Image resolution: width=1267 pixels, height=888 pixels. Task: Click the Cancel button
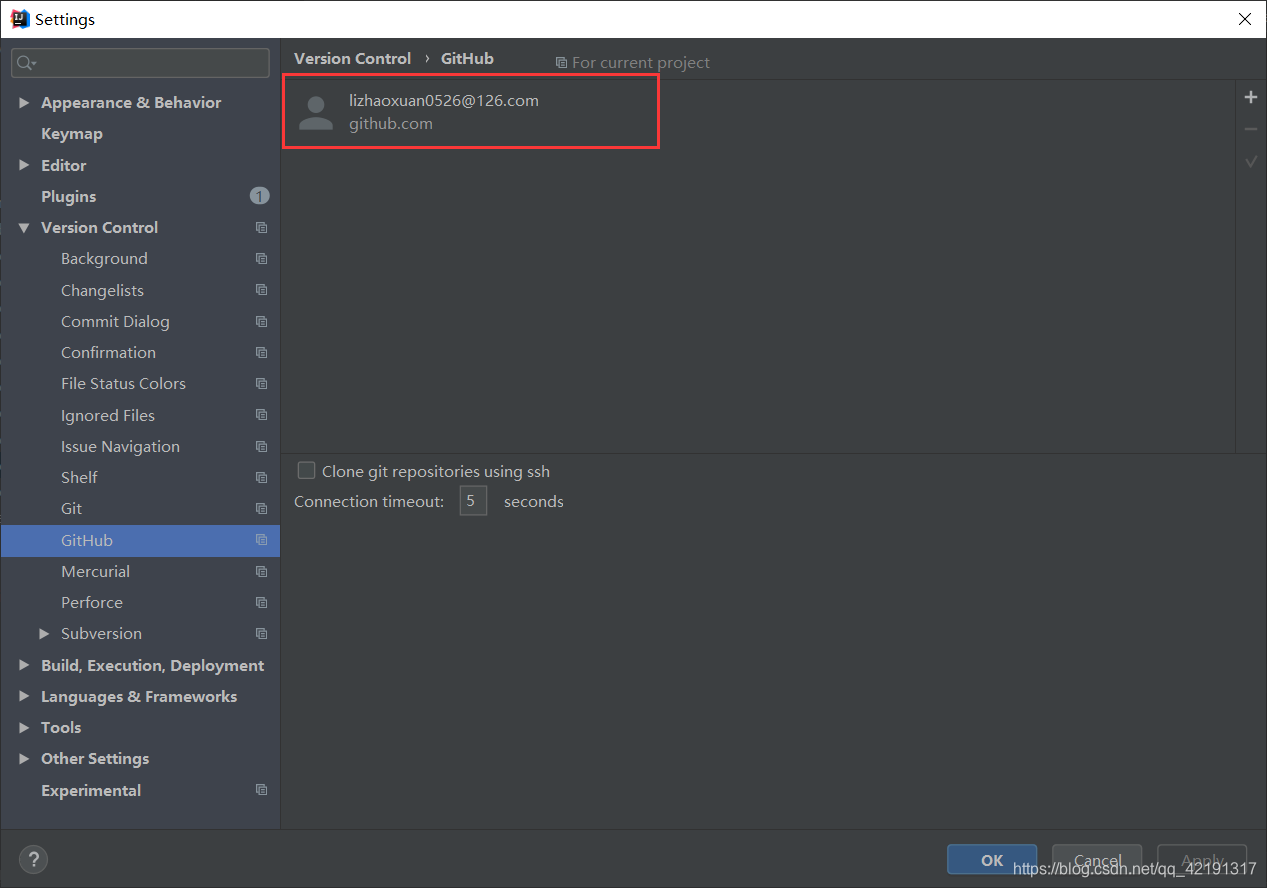pos(1097,860)
